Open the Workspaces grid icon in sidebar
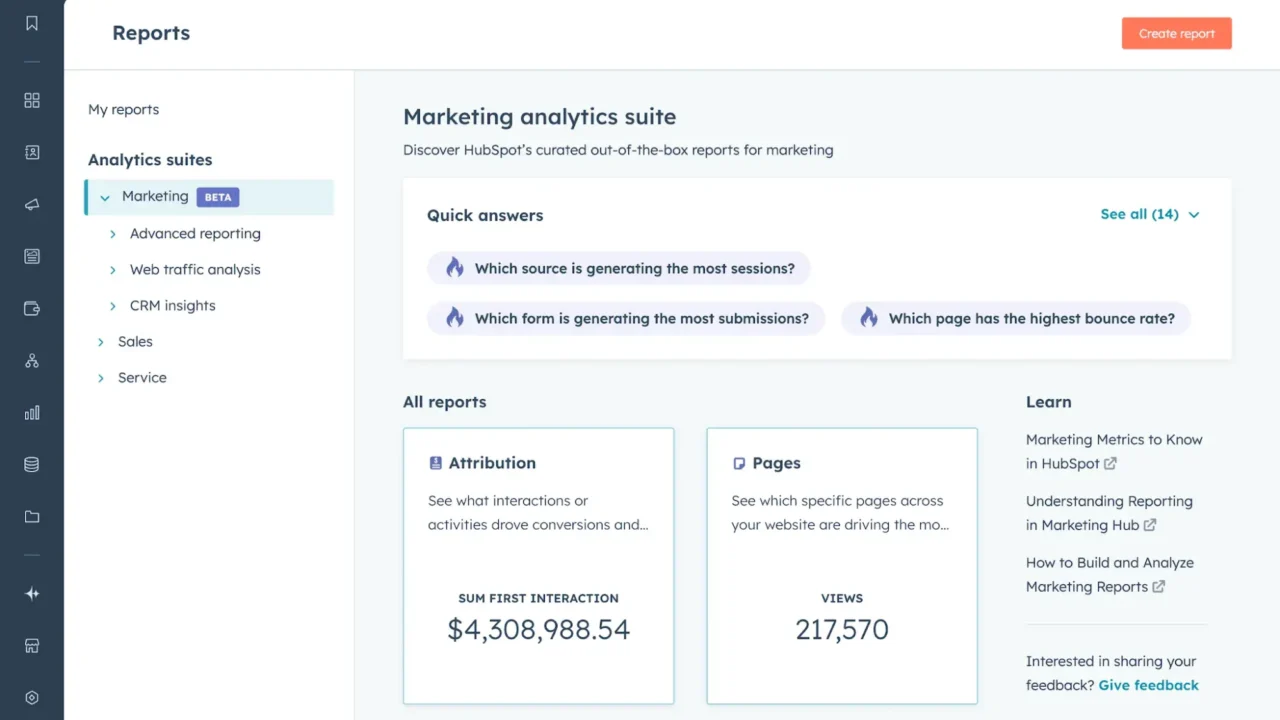The height and width of the screenshot is (720, 1280). [32, 100]
